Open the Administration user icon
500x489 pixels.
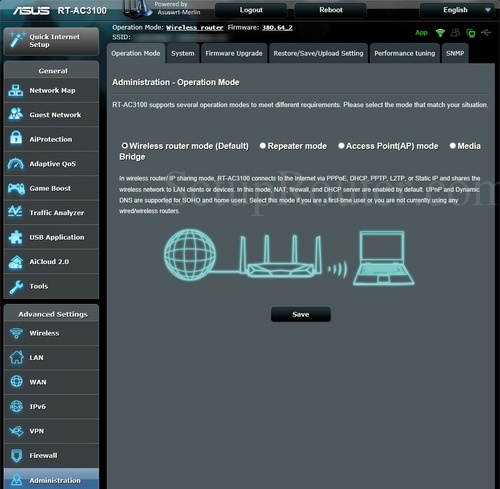coord(16,480)
